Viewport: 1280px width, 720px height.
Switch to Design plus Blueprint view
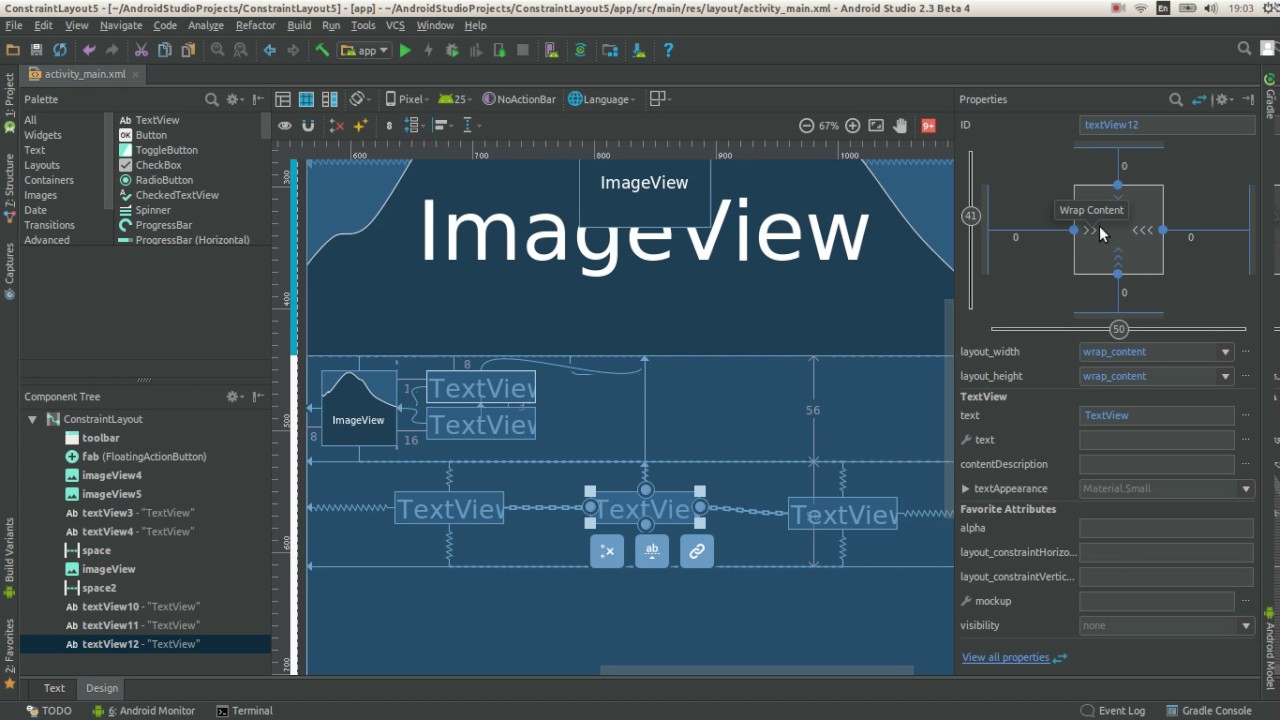coord(329,99)
